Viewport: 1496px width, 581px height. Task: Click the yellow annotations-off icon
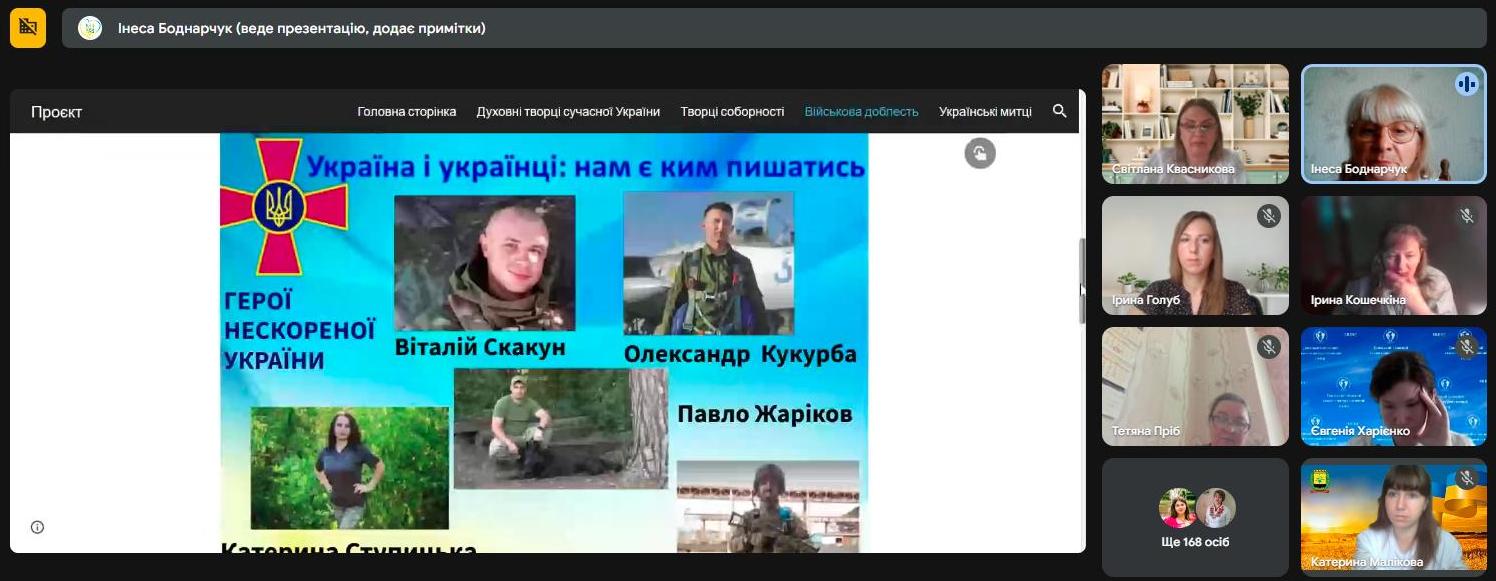28,28
